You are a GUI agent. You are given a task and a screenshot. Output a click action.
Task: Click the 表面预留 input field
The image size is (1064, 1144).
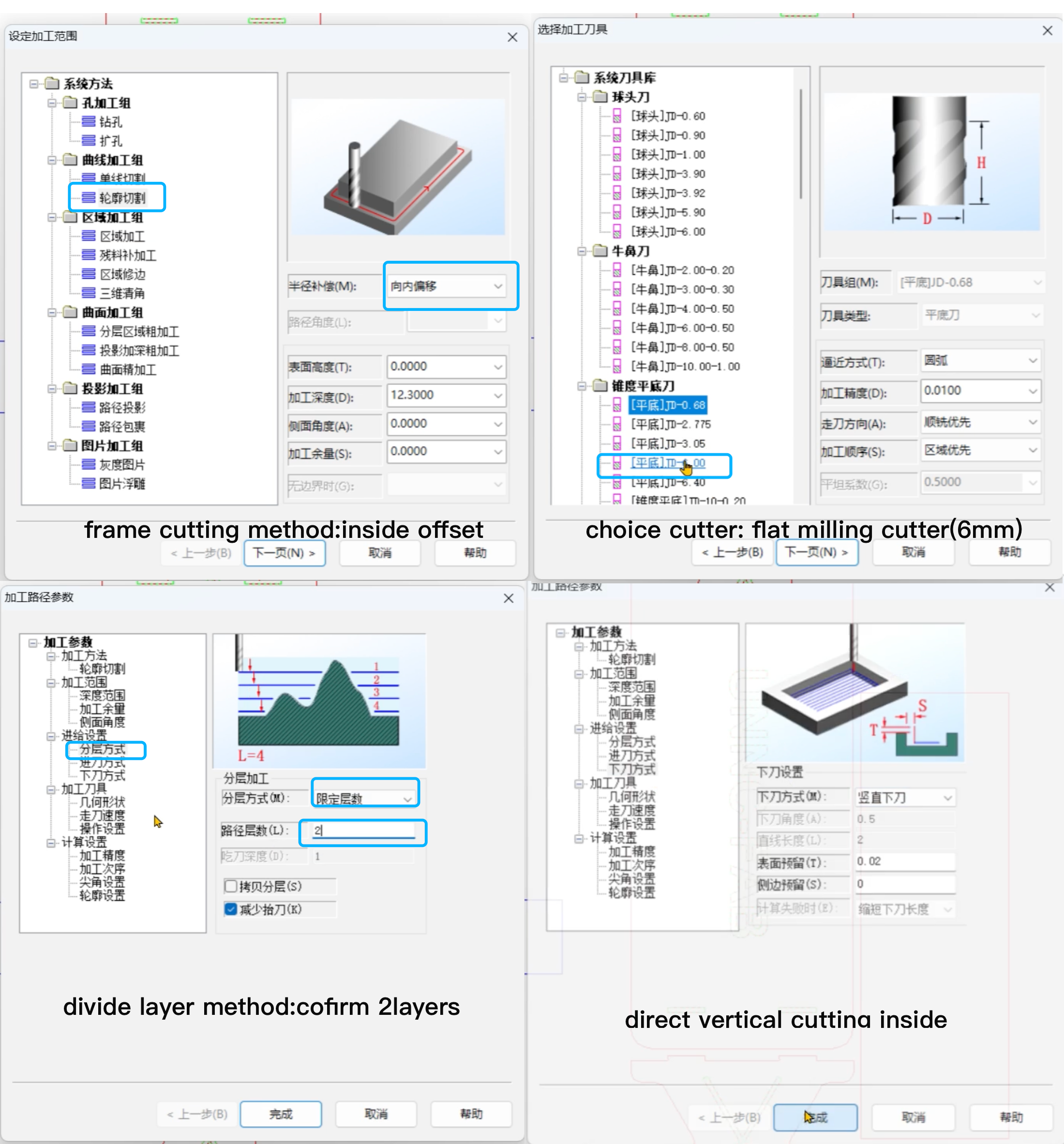coord(905,862)
